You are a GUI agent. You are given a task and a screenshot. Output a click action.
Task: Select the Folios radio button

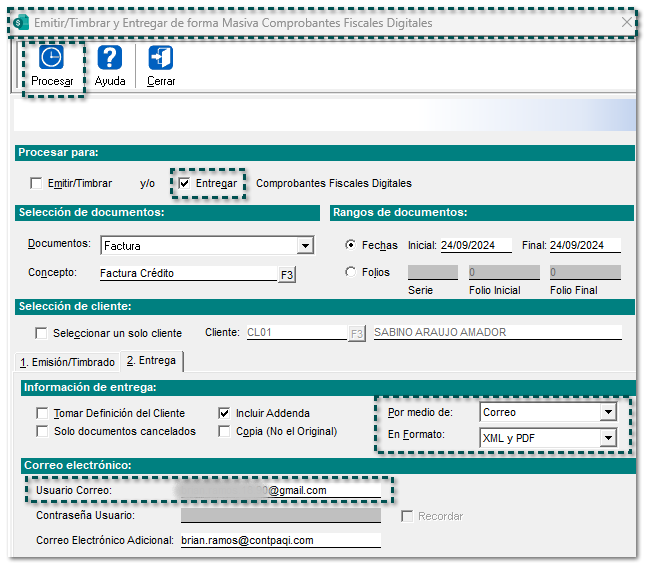350,272
